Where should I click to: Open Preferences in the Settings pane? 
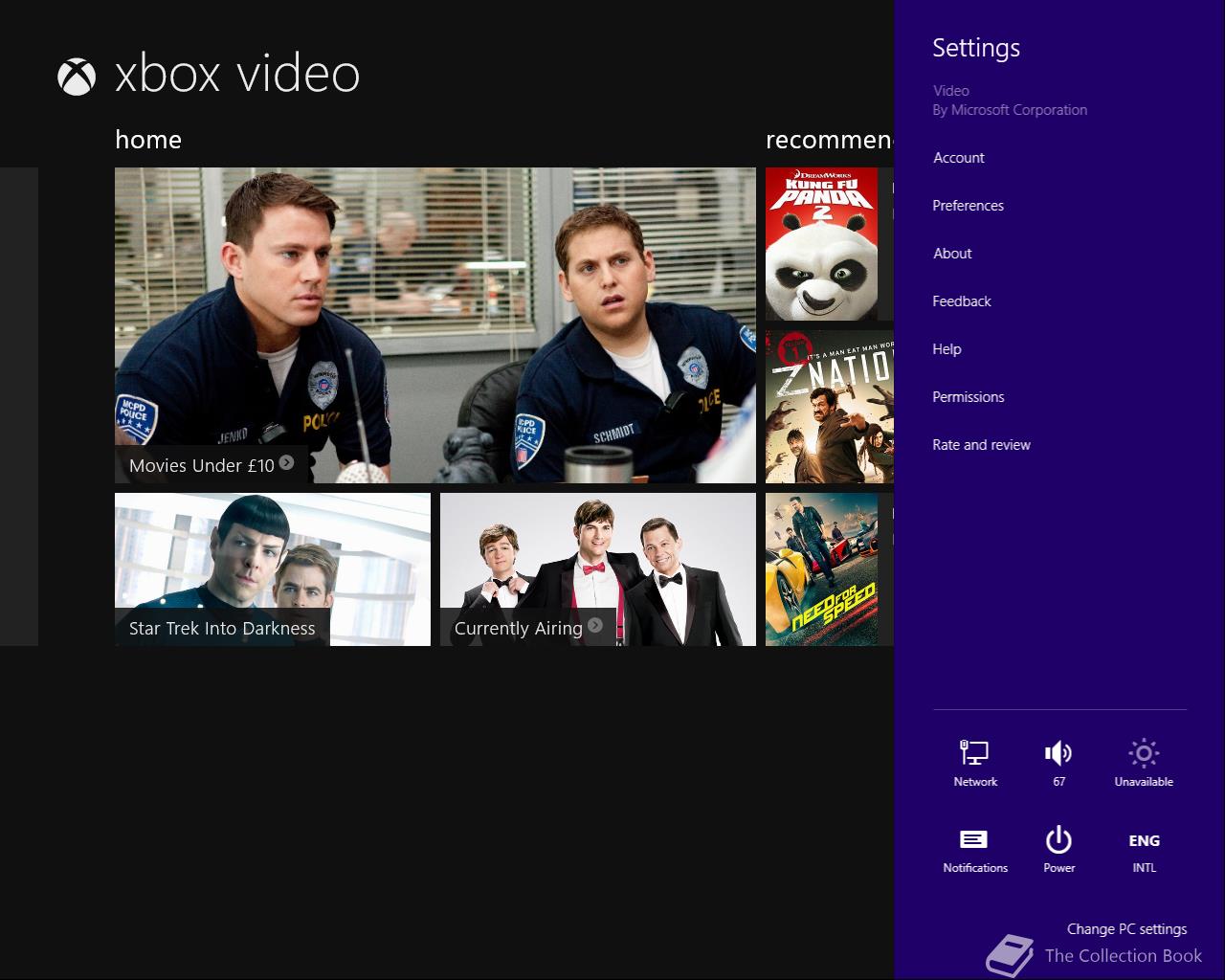point(969,206)
